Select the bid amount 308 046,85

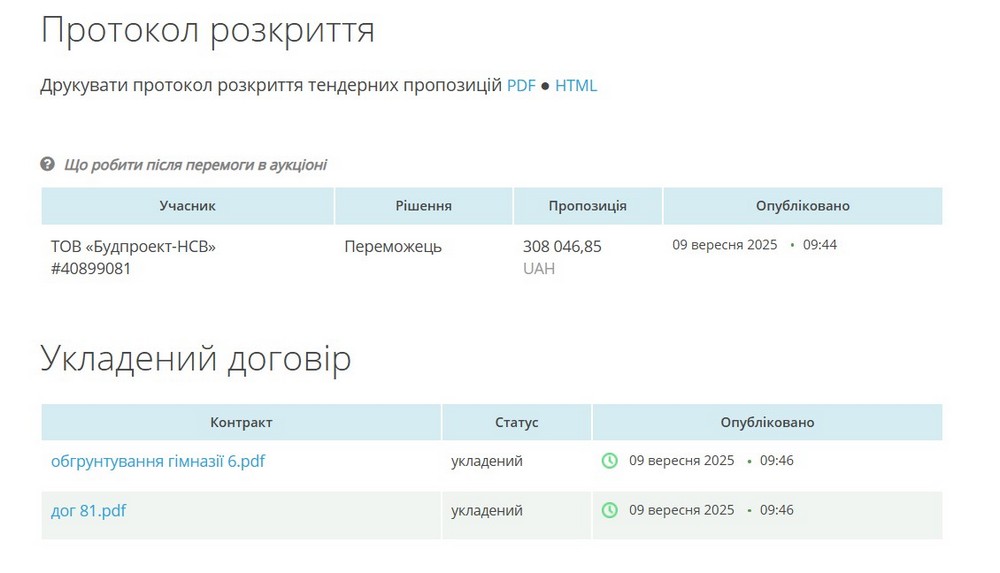point(562,246)
